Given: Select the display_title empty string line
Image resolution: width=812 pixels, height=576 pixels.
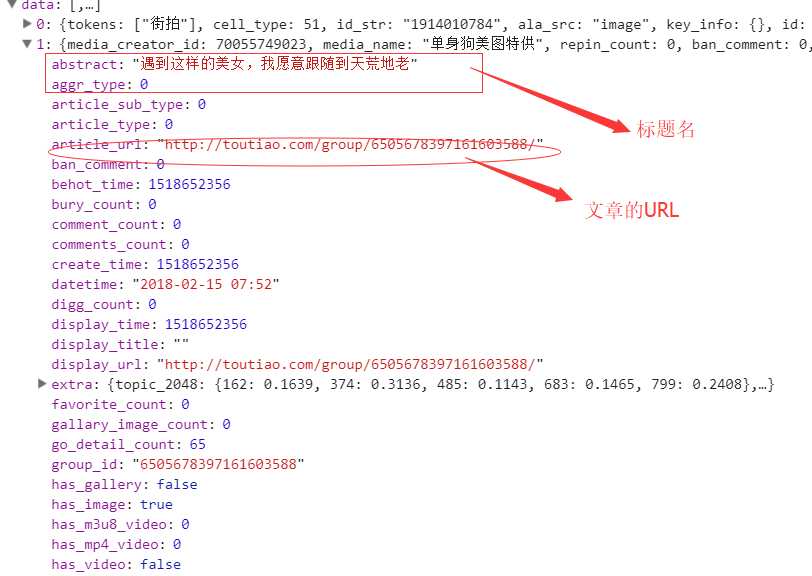Looking at the screenshot, I should coord(120,344).
